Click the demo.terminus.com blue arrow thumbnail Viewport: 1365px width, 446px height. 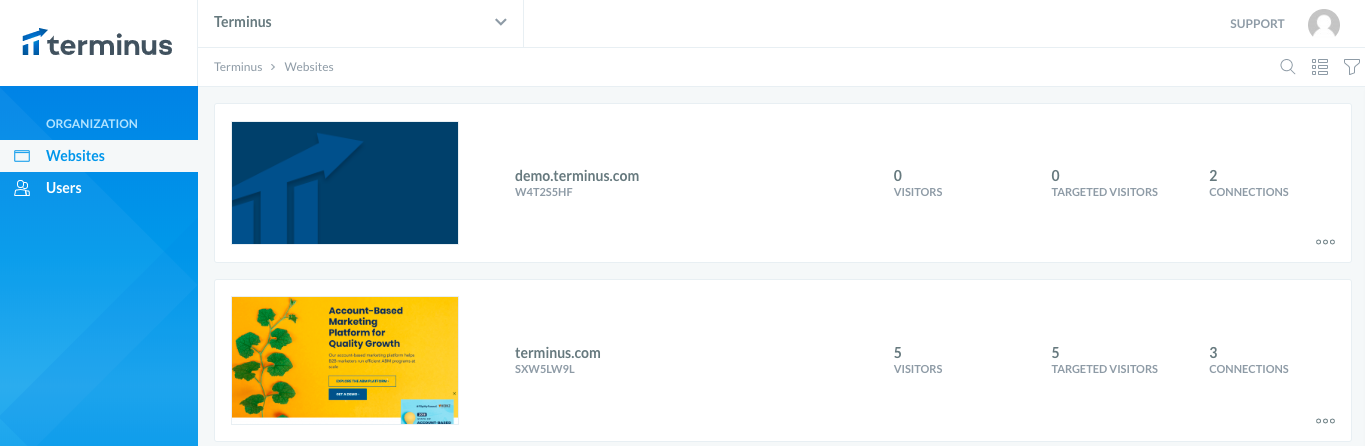tap(345, 183)
